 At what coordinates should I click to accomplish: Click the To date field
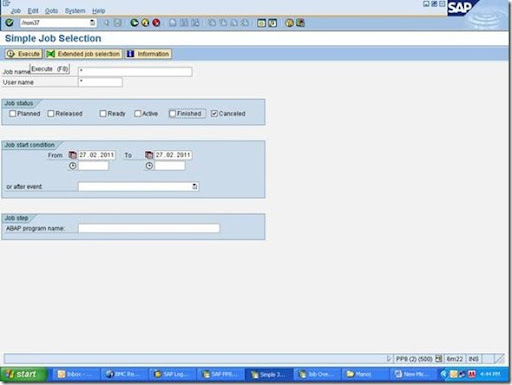tap(173, 155)
